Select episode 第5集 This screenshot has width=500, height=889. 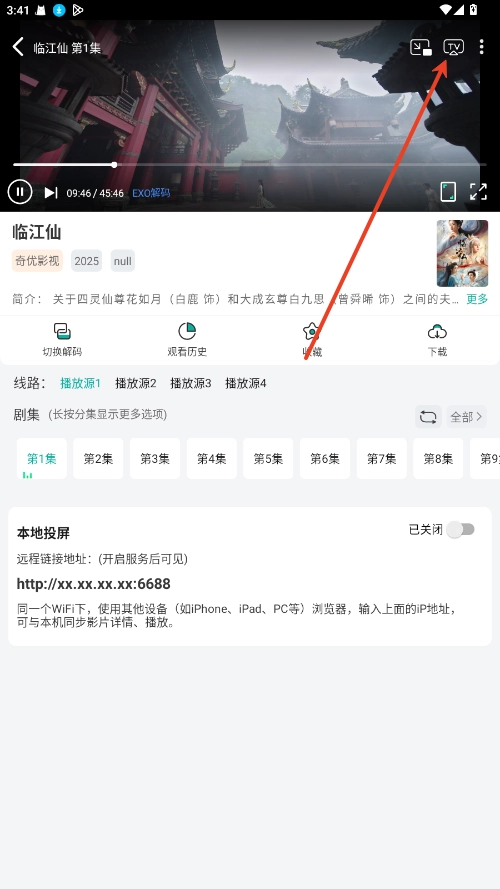coord(268,459)
